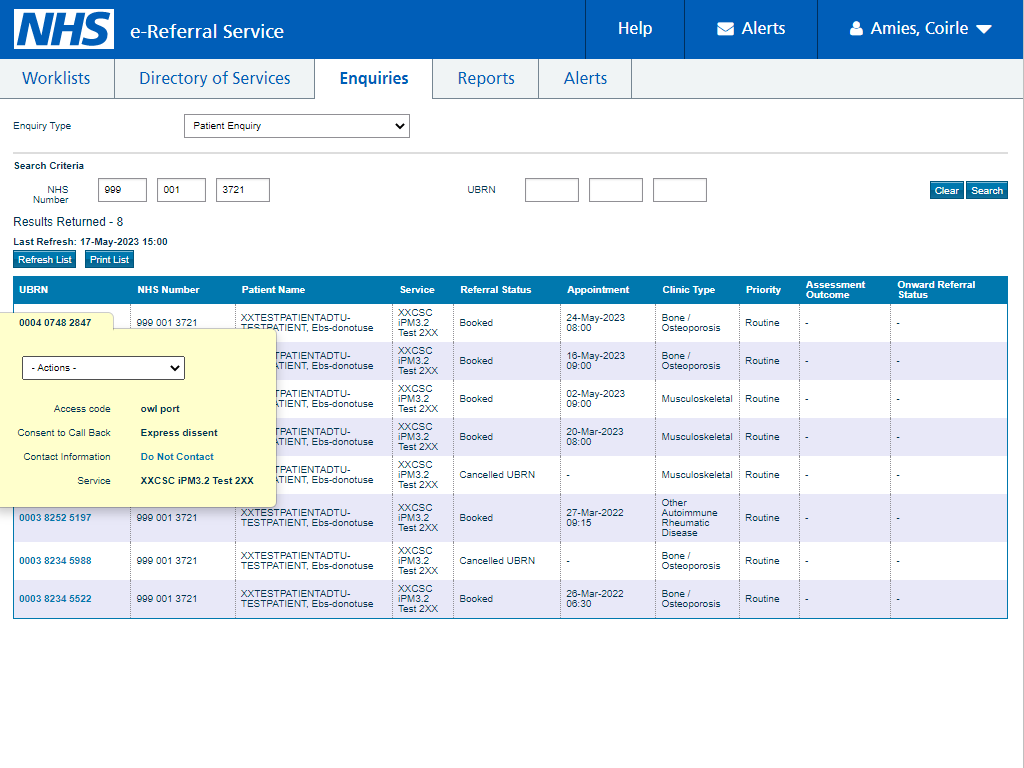This screenshot has height=768, width=1024.
Task: Click the envelope icon beside Alerts in header
Action: [725, 29]
